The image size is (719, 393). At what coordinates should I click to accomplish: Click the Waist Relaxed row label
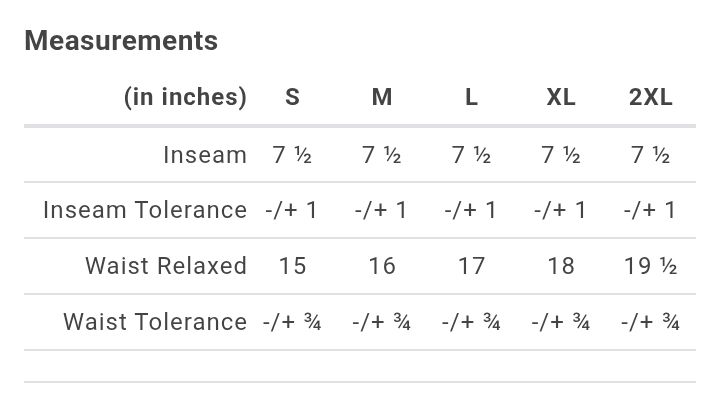point(166,266)
